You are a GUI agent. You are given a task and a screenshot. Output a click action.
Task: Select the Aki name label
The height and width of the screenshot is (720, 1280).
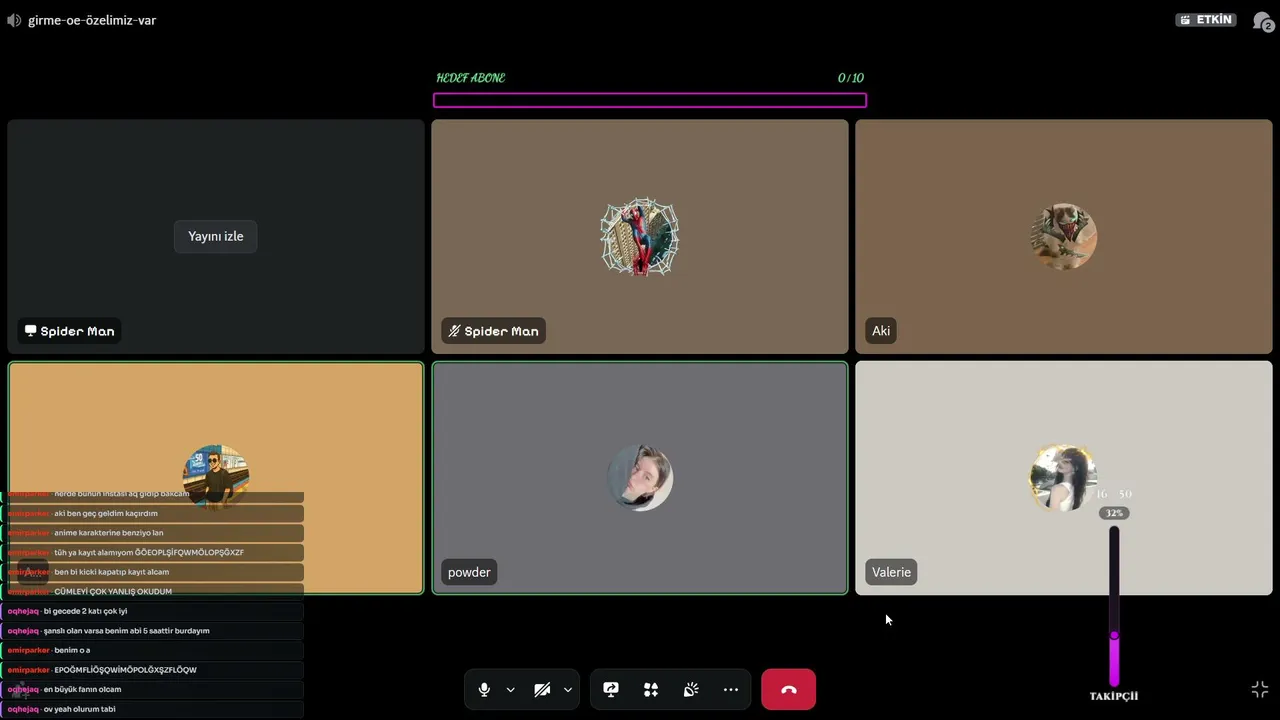881,331
